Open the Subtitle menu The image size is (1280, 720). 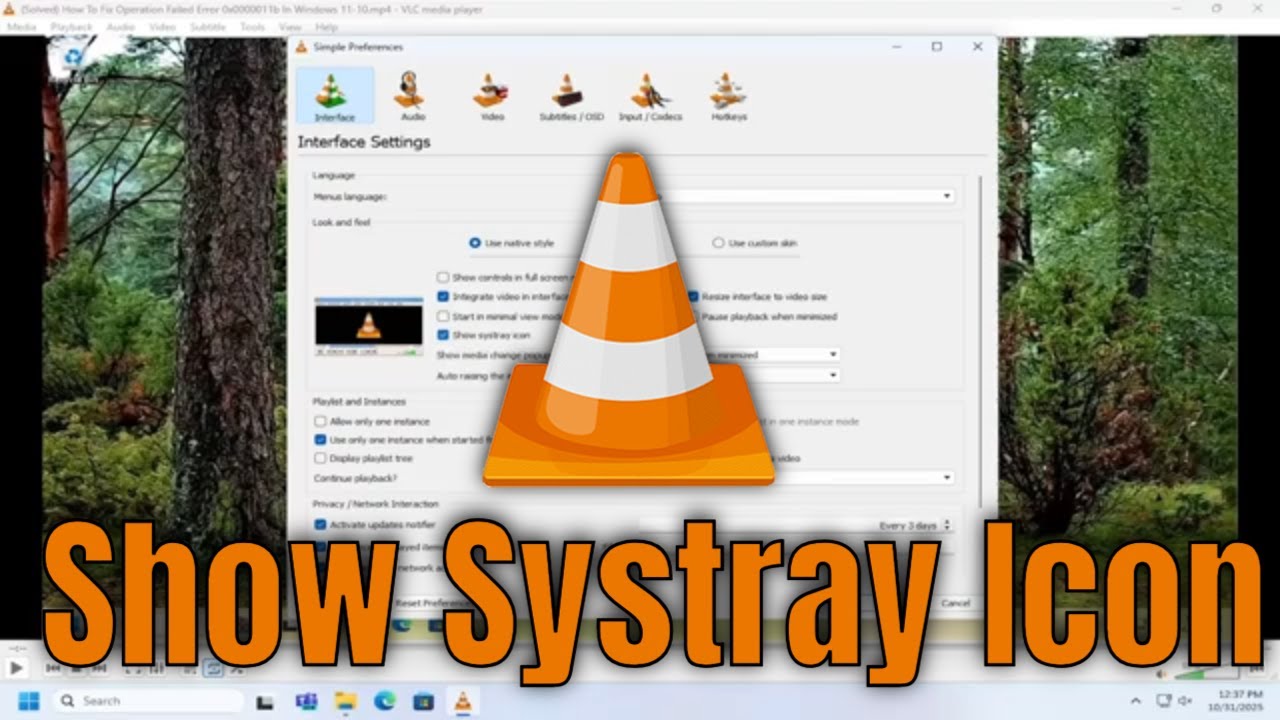(x=208, y=27)
